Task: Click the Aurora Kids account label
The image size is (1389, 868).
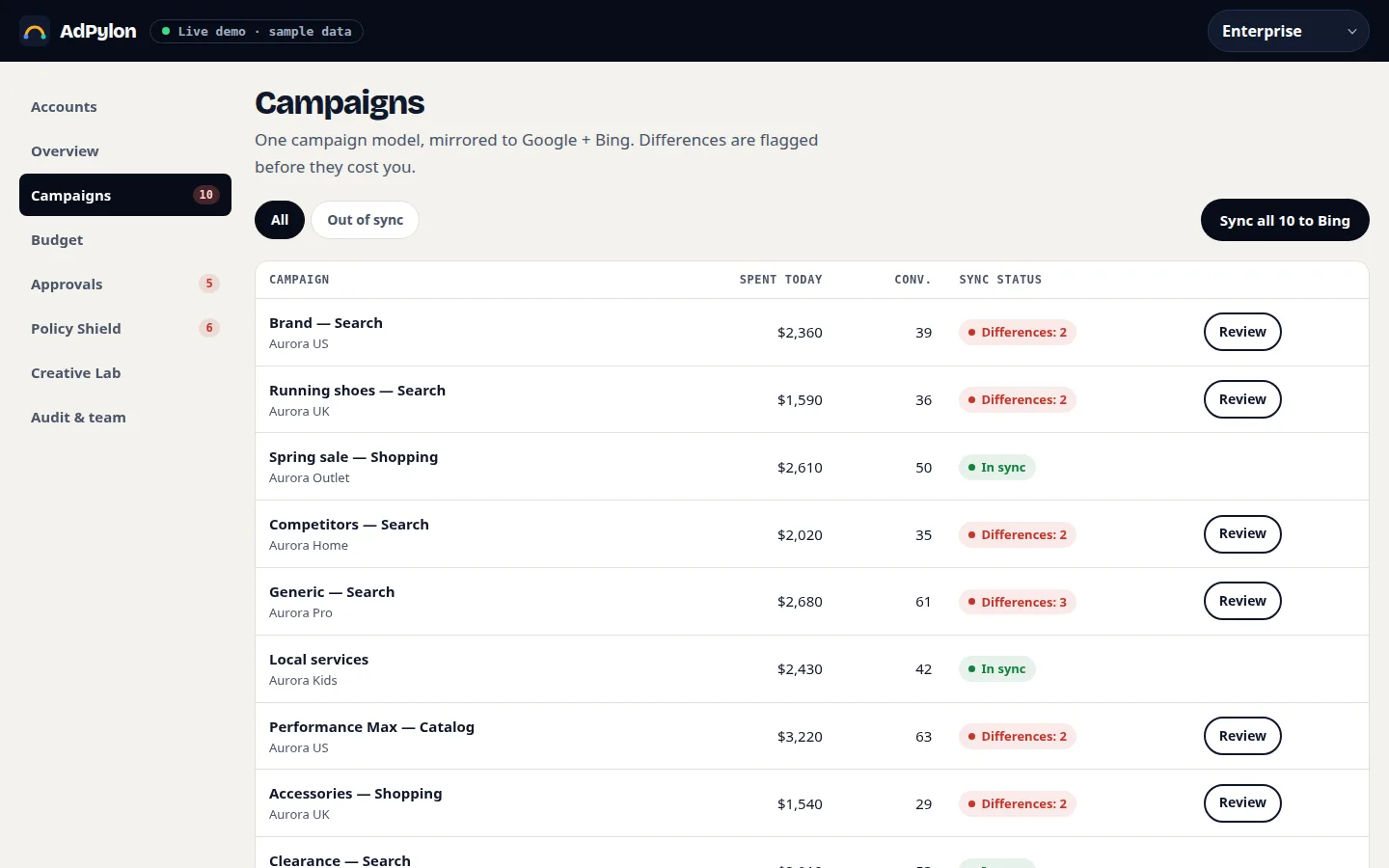Action: tap(303, 681)
